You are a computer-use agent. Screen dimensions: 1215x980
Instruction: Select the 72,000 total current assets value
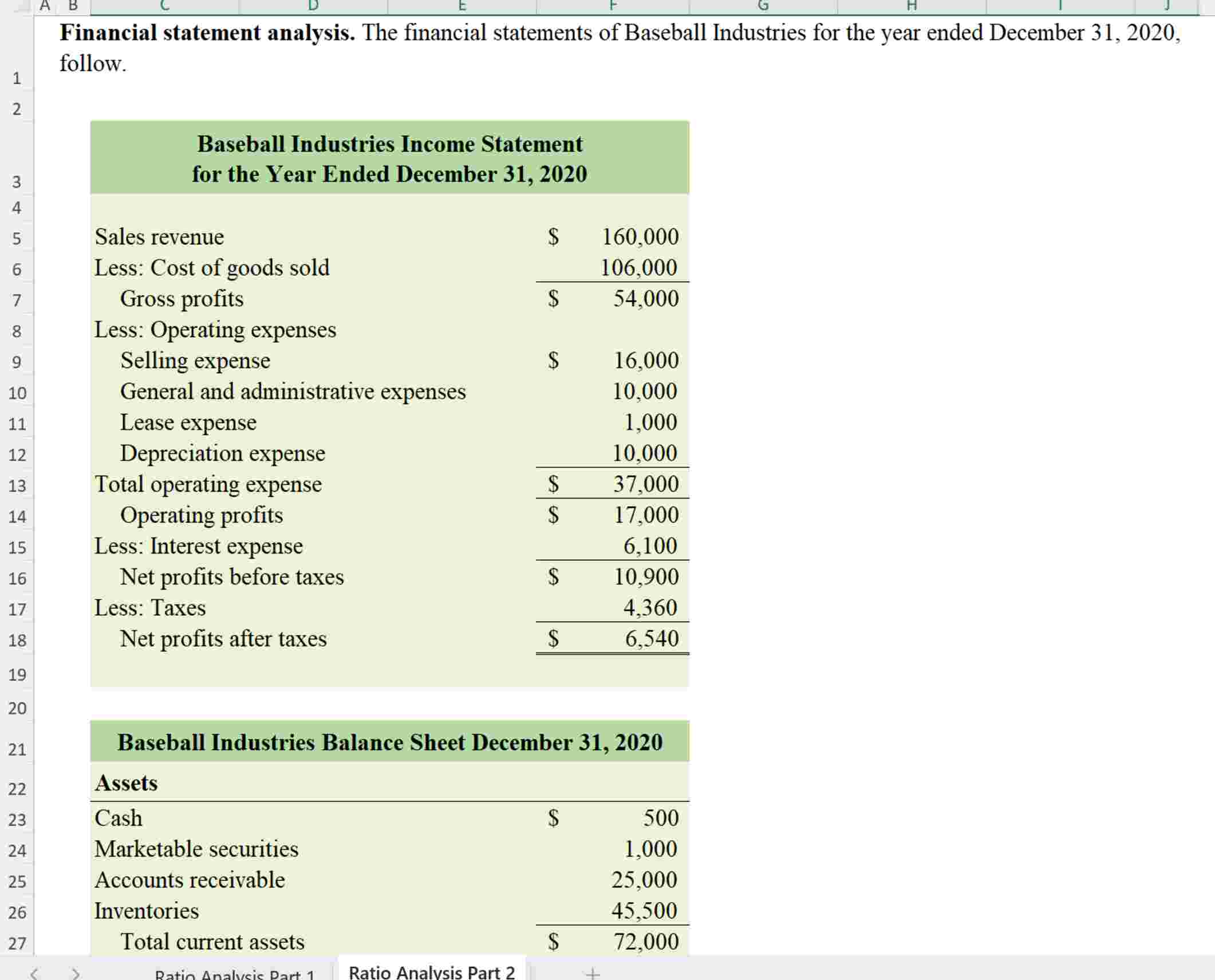tap(646, 942)
